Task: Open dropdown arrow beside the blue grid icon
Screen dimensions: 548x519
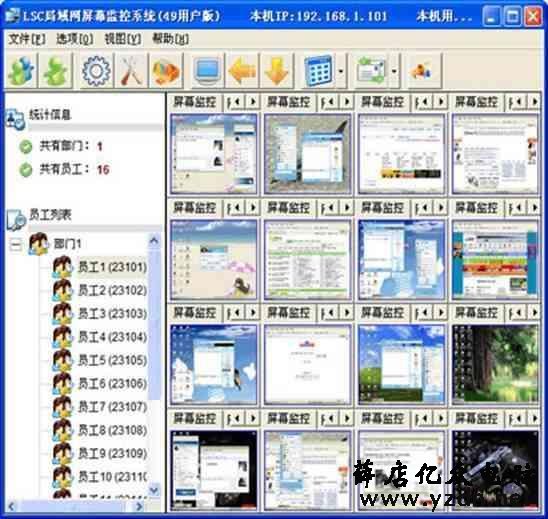Action: coord(341,71)
